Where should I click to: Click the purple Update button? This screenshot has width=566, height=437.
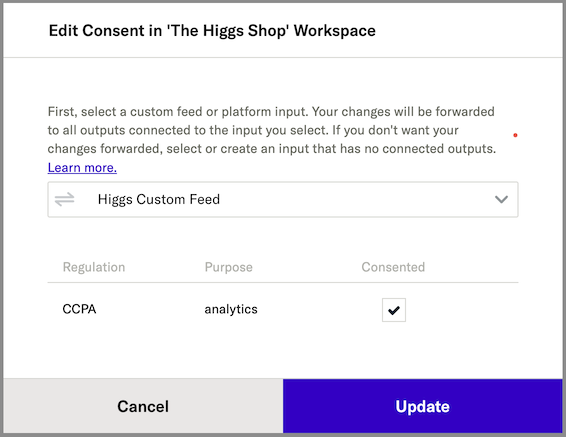click(423, 406)
